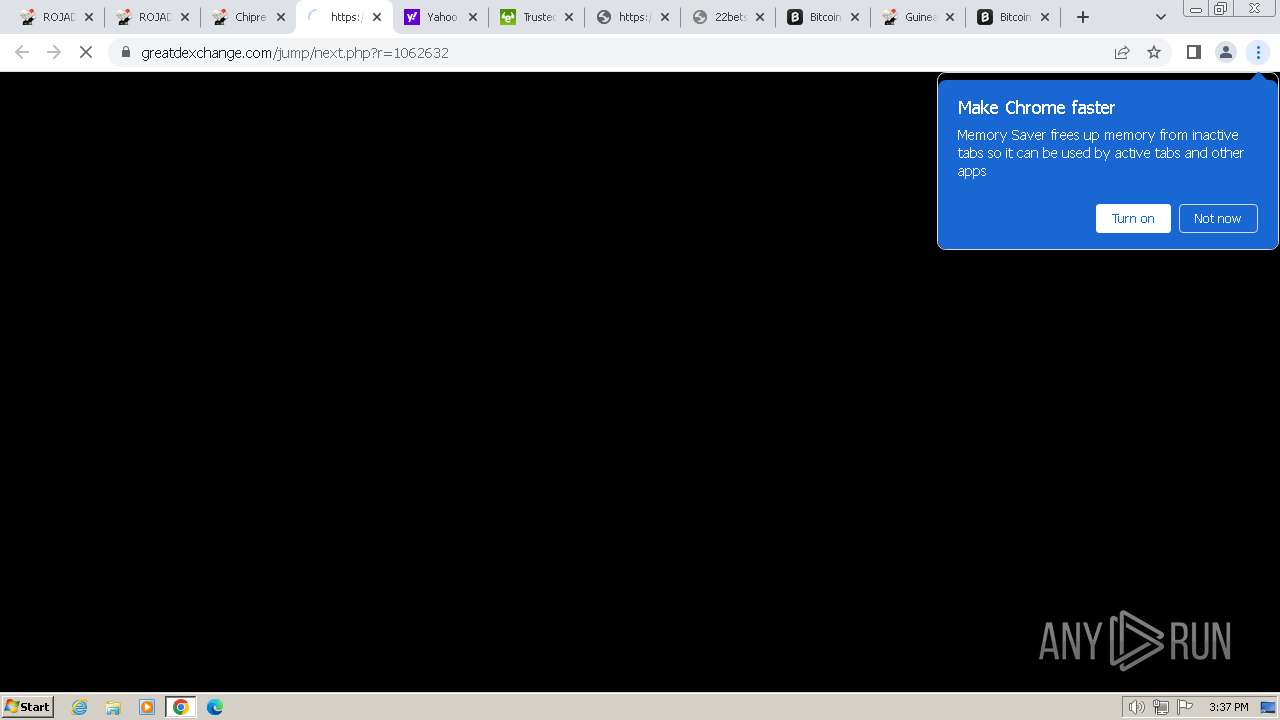Close the Yahoo tab
The image size is (1280, 720).
tap(473, 17)
